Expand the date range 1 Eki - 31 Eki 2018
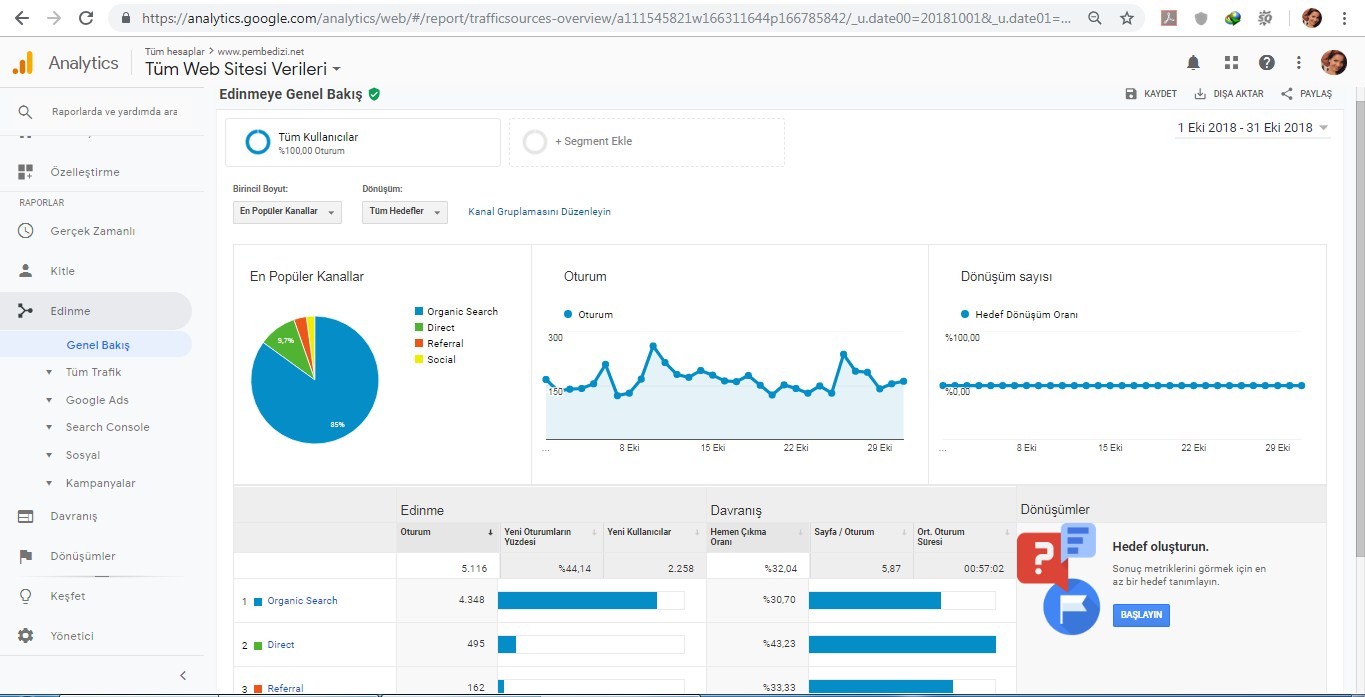This screenshot has width=1365, height=697. click(1253, 128)
